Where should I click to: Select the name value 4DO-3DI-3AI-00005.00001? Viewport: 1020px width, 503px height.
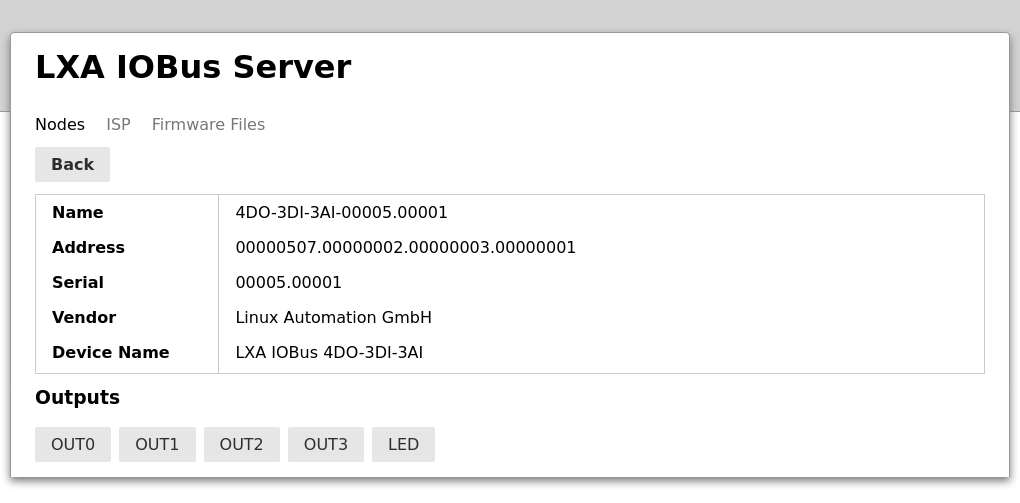coord(342,213)
